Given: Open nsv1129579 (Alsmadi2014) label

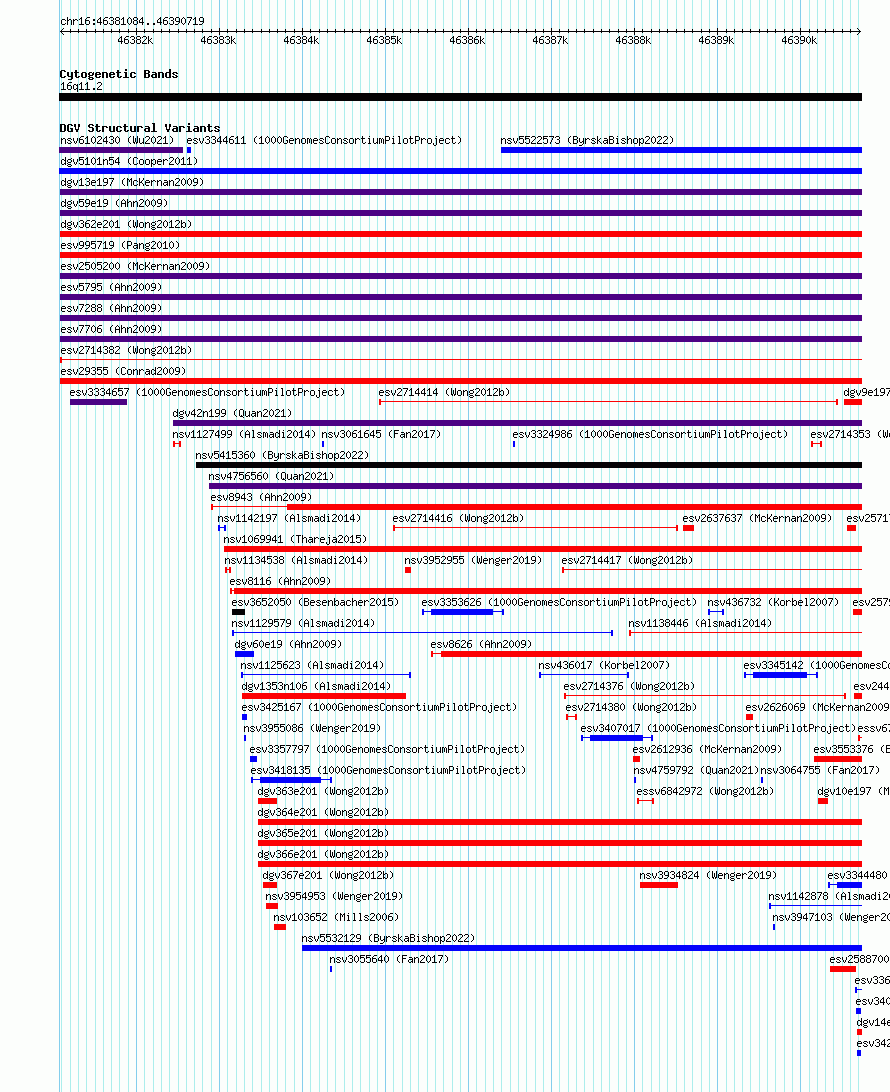Looking at the screenshot, I should click(x=304, y=623).
